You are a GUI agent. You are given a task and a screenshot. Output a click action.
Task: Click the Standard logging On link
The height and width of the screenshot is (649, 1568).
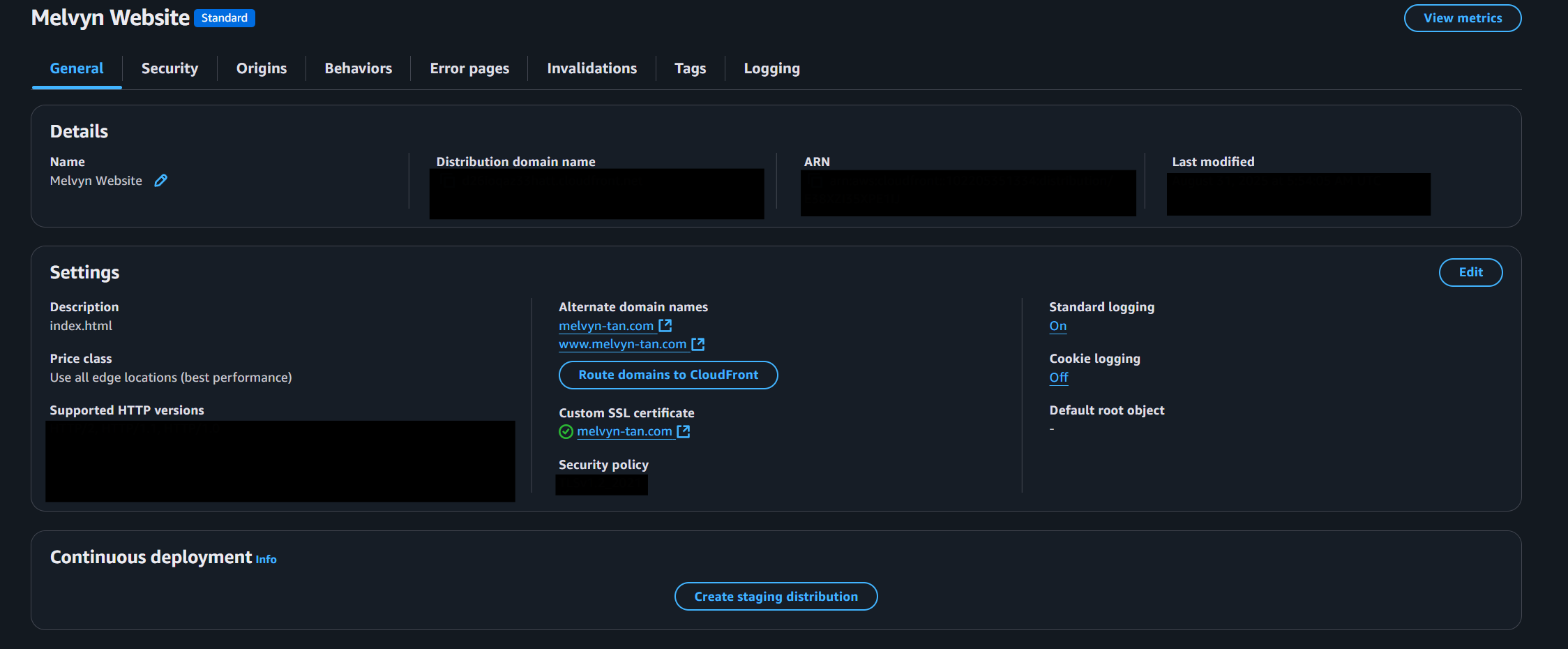(1058, 326)
